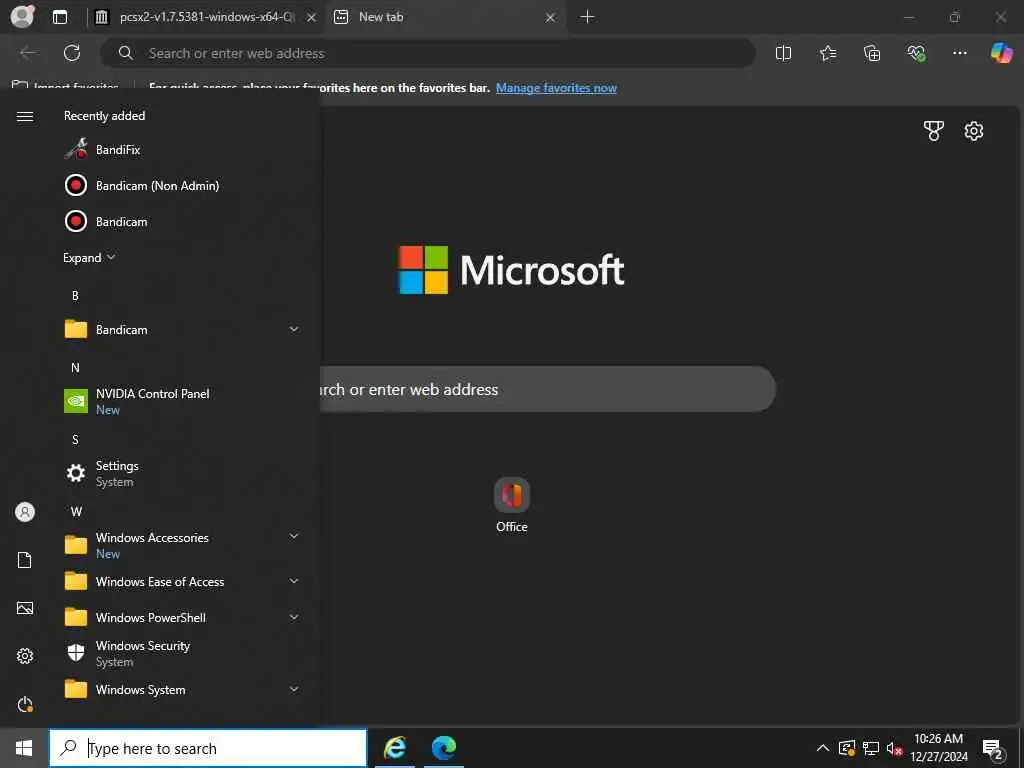The height and width of the screenshot is (768, 1024).
Task: Click the Windows Start button
Action: pyautogui.click(x=24, y=748)
